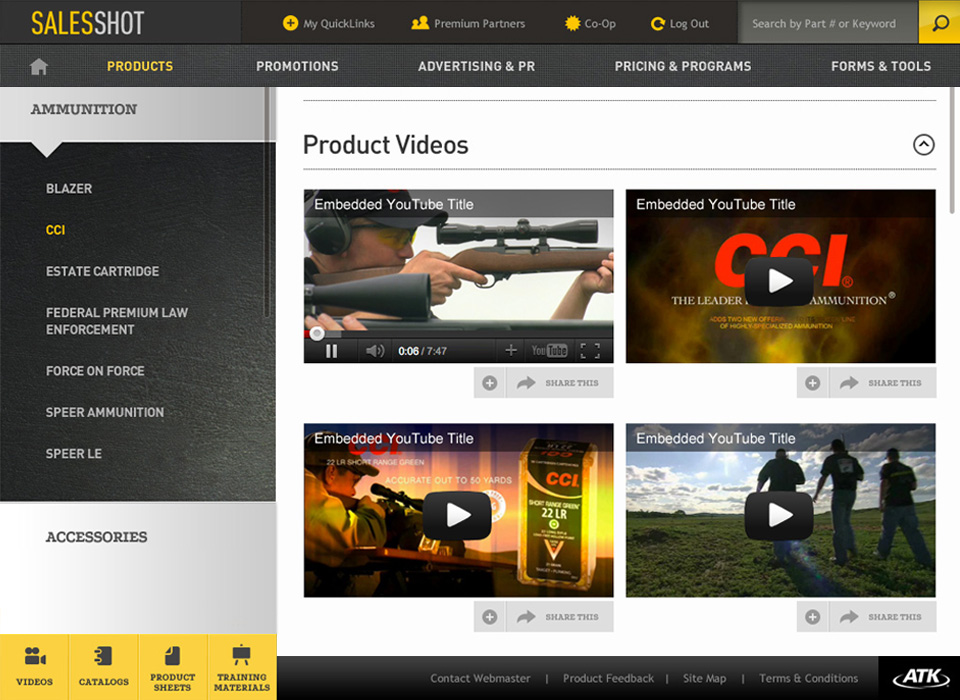Viewport: 960px width, 700px height.
Task: Open video on YouTube logo
Action: pos(549,351)
